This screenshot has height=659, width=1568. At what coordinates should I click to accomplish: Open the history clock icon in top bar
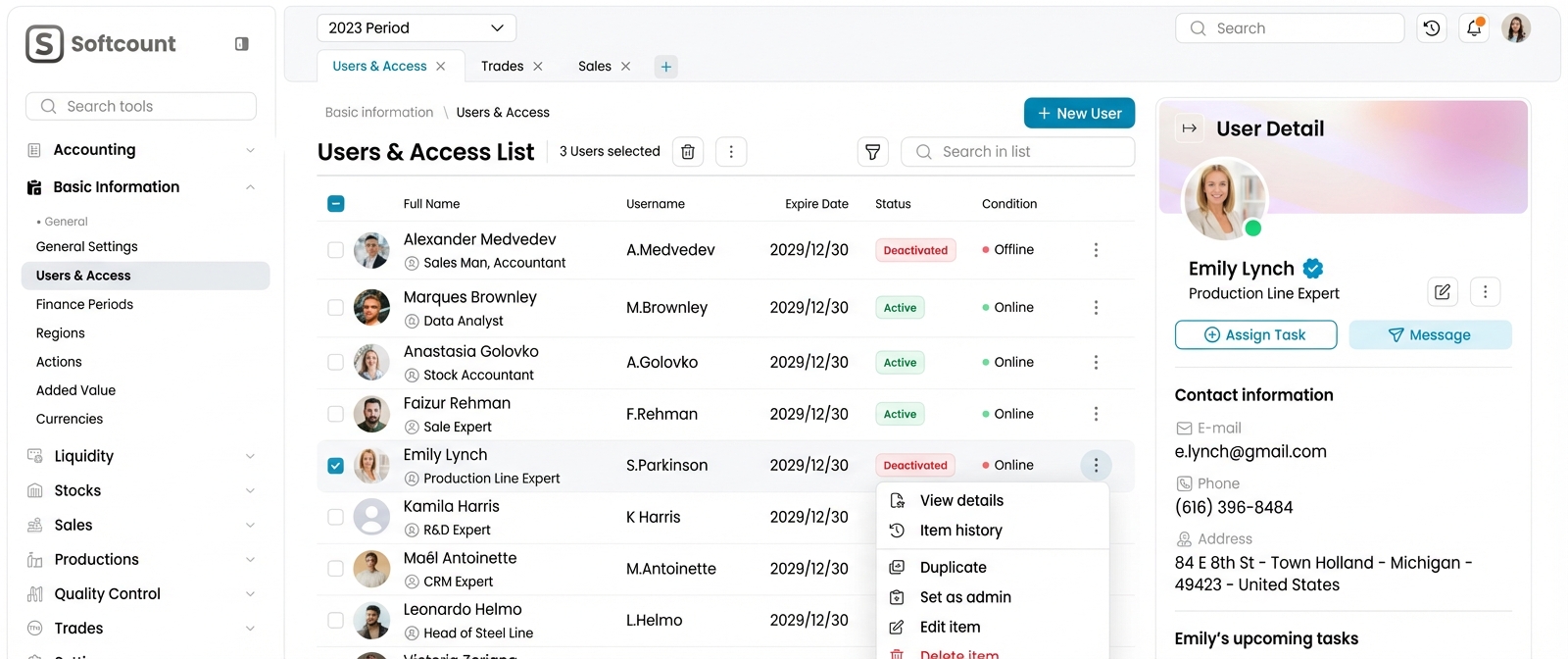tap(1432, 28)
